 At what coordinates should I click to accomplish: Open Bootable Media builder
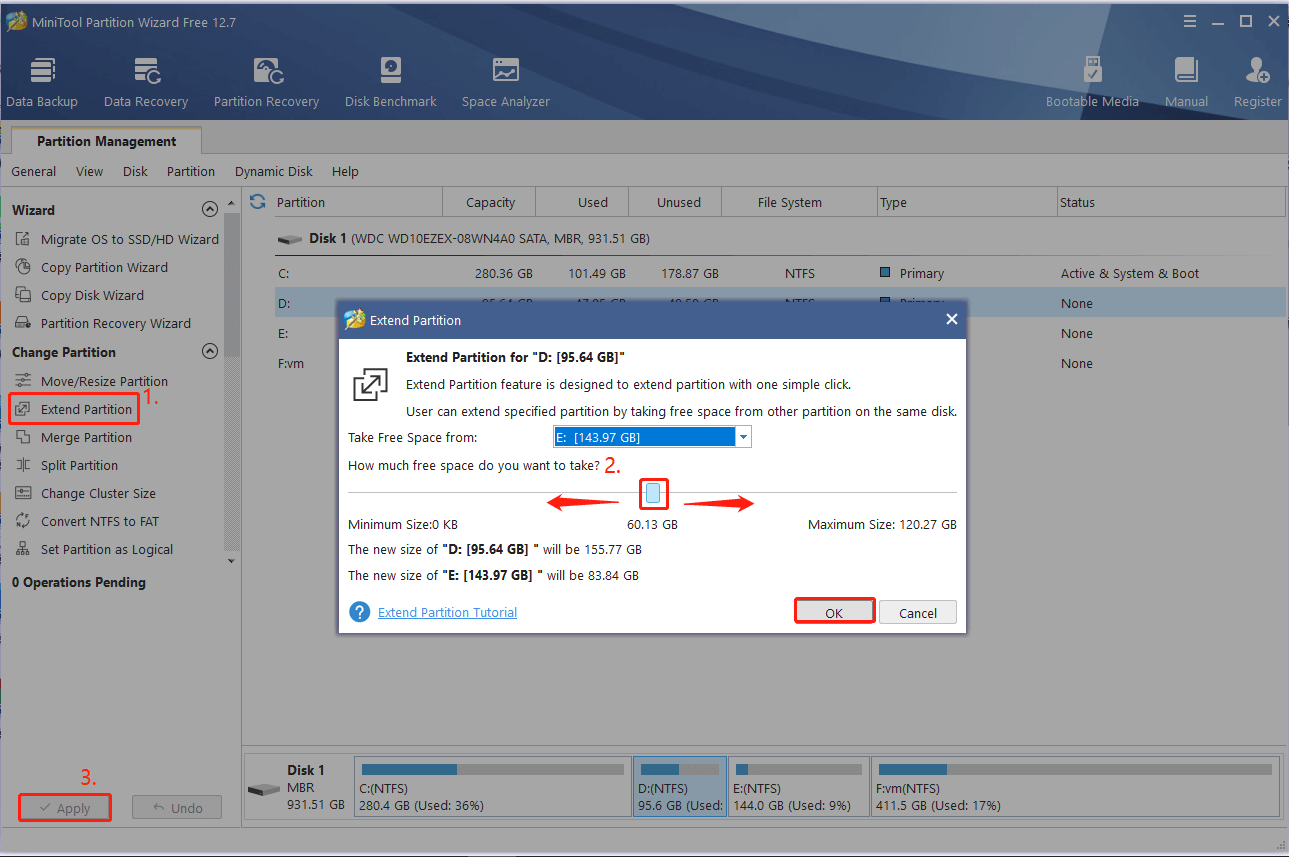(x=1092, y=82)
